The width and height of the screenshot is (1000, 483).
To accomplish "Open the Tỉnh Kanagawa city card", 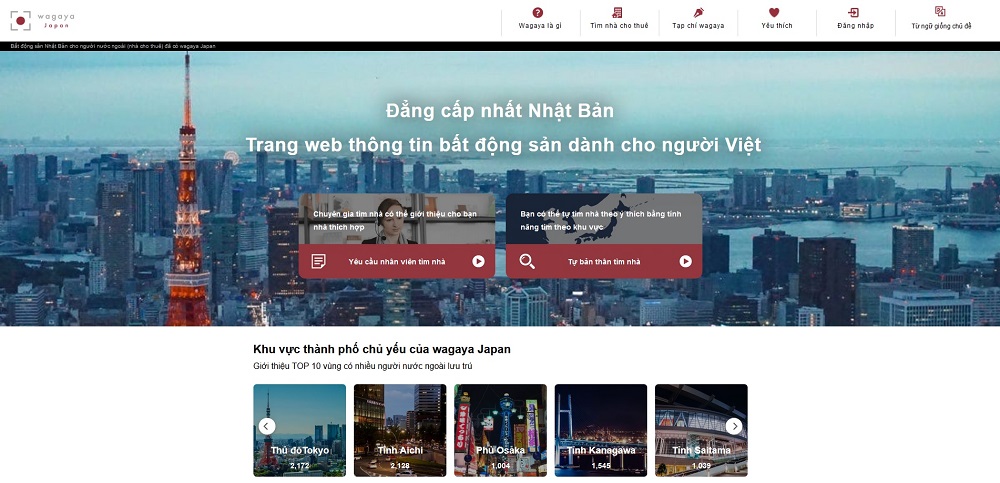I will [601, 430].
